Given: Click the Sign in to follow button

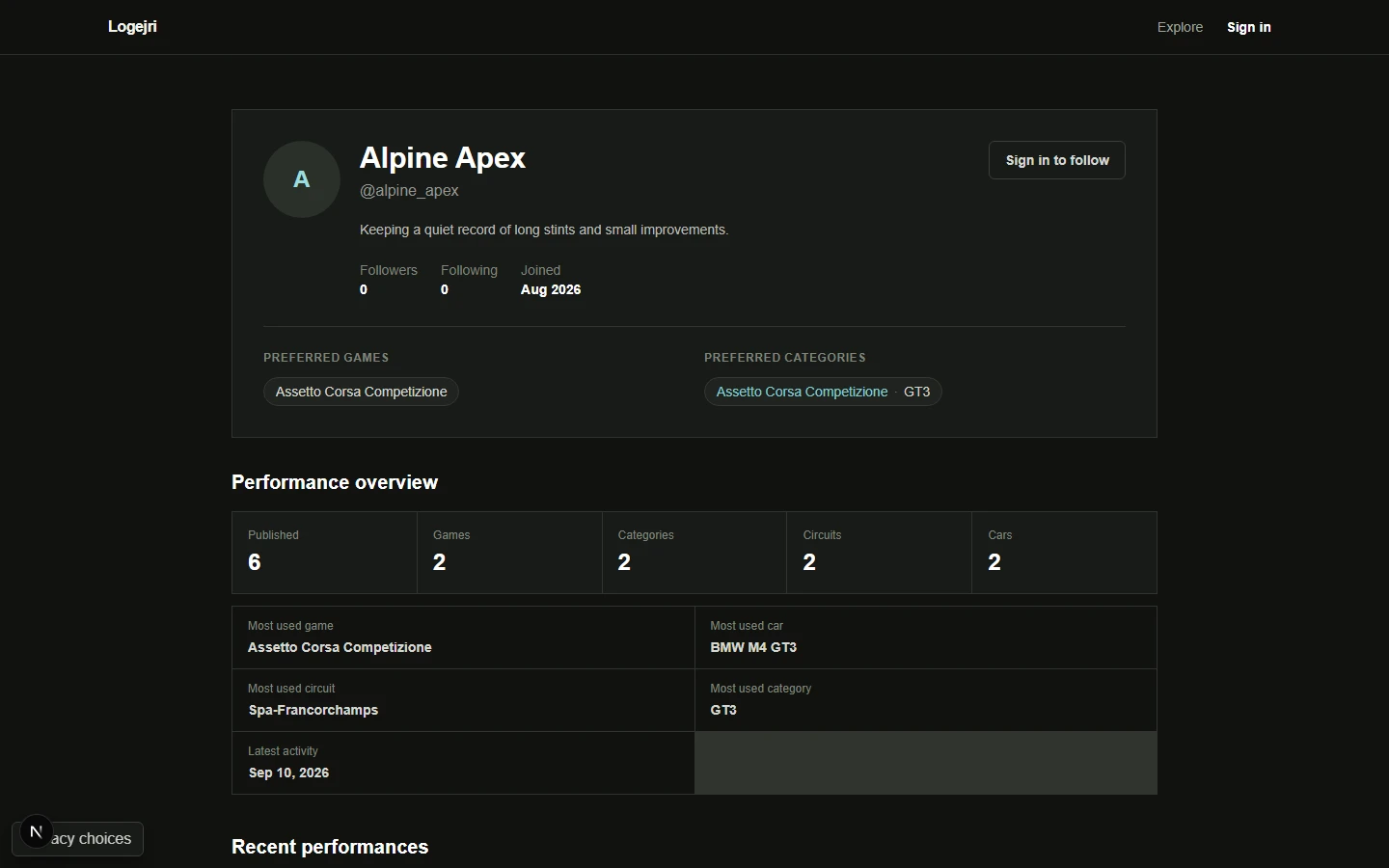Looking at the screenshot, I should pos(1057,160).
